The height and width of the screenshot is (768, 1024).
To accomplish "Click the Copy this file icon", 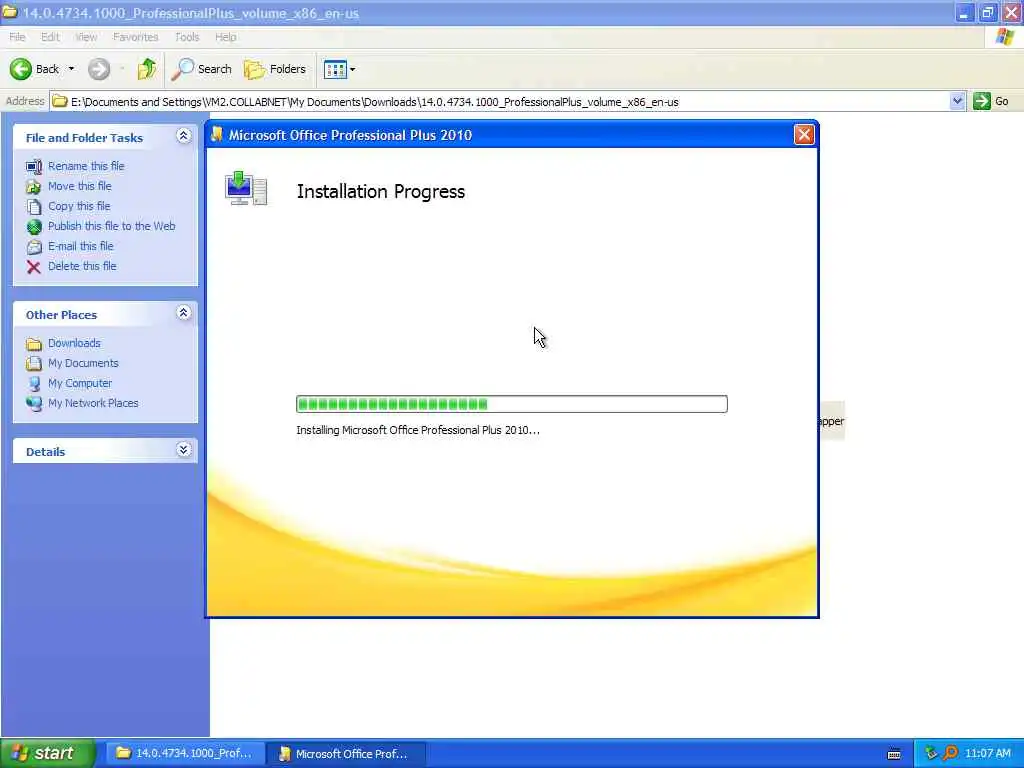I will (34, 207).
